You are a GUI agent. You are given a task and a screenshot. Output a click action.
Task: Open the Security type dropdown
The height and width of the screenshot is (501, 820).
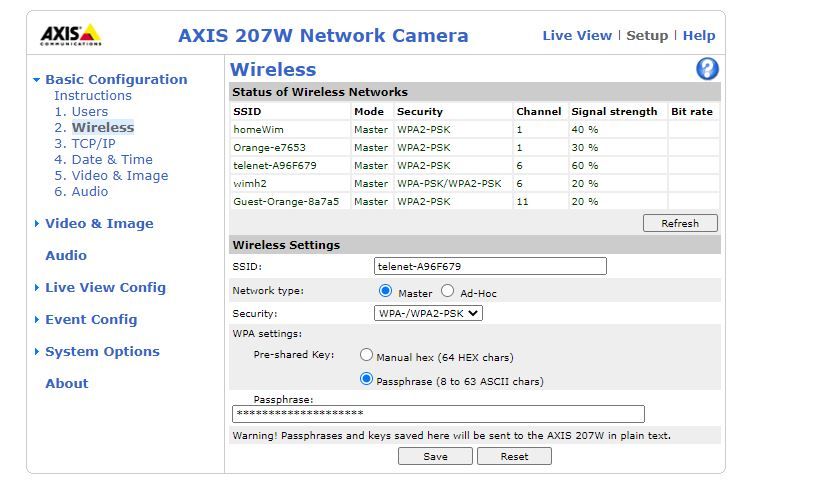[428, 313]
